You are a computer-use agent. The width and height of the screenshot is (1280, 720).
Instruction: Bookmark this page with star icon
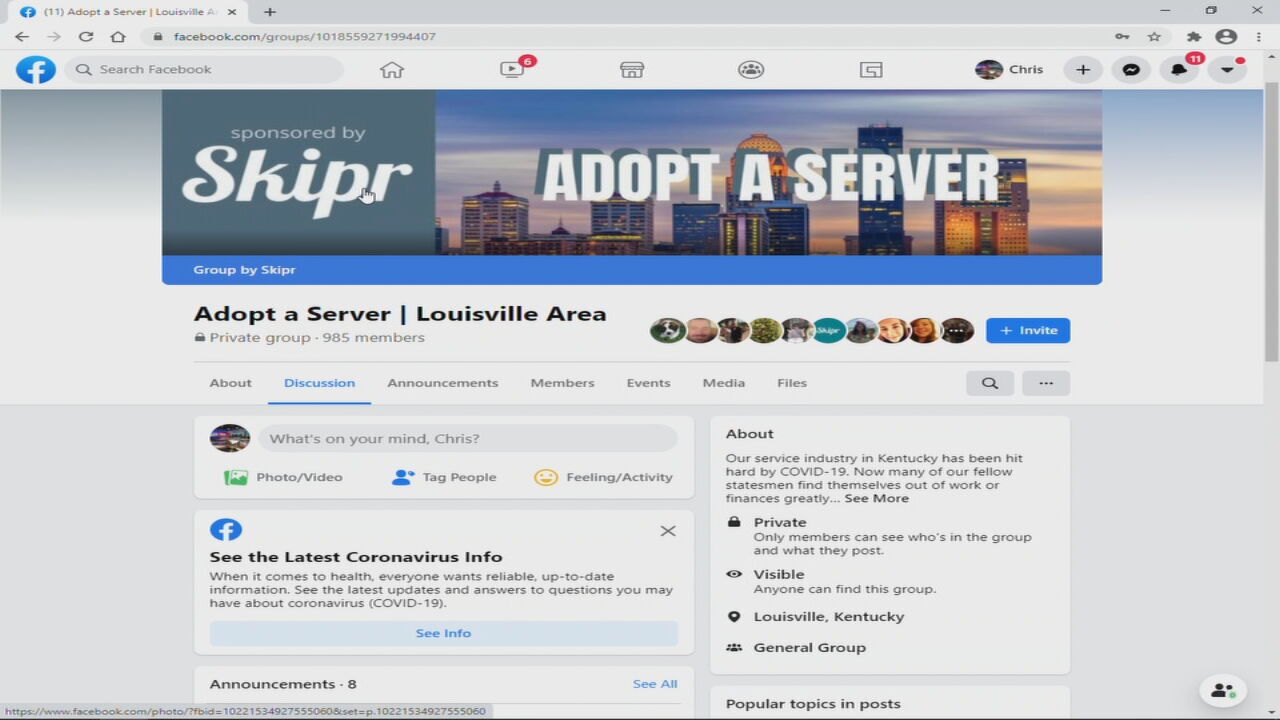(x=1154, y=36)
